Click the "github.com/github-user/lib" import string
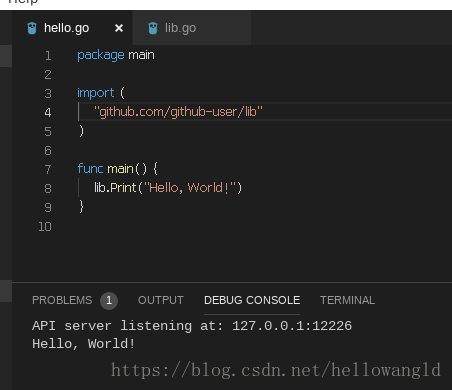Viewport: 452px width, 390px height. pos(178,112)
